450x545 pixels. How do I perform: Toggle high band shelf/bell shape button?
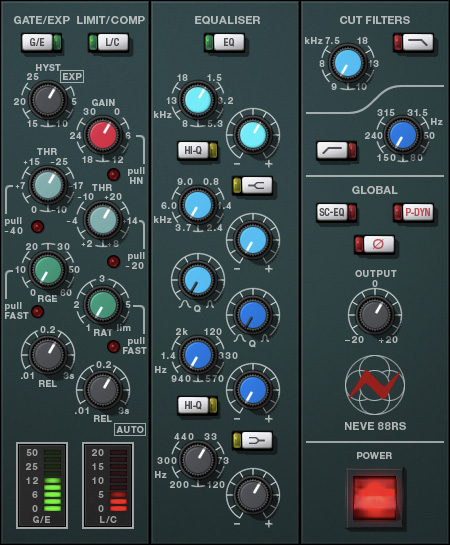(253, 185)
